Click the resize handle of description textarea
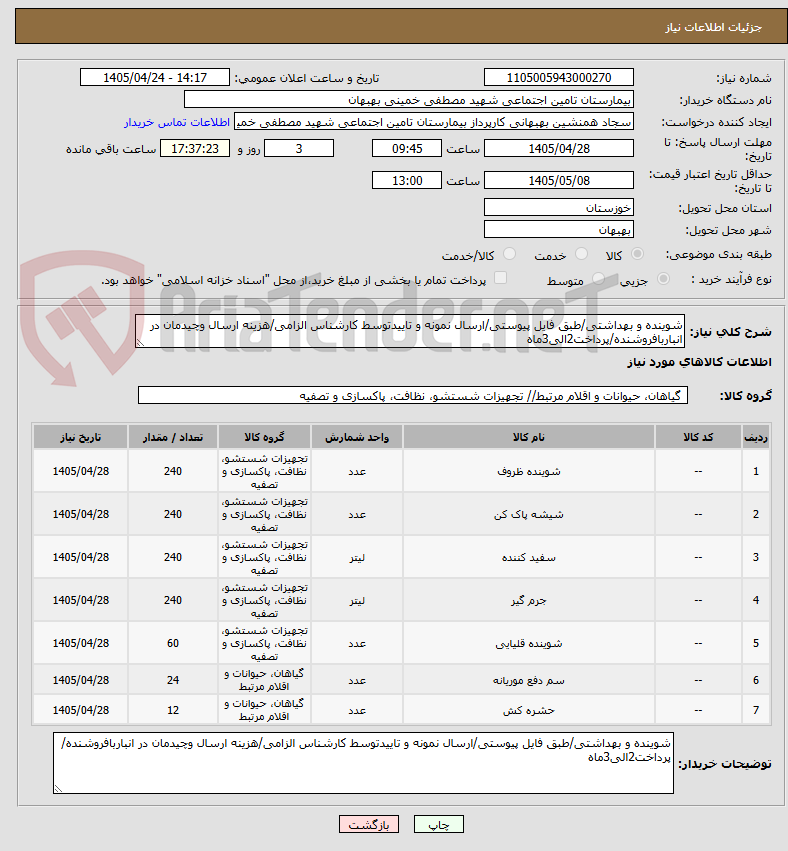Screen dimensions: 788x851 click(x=140, y=343)
